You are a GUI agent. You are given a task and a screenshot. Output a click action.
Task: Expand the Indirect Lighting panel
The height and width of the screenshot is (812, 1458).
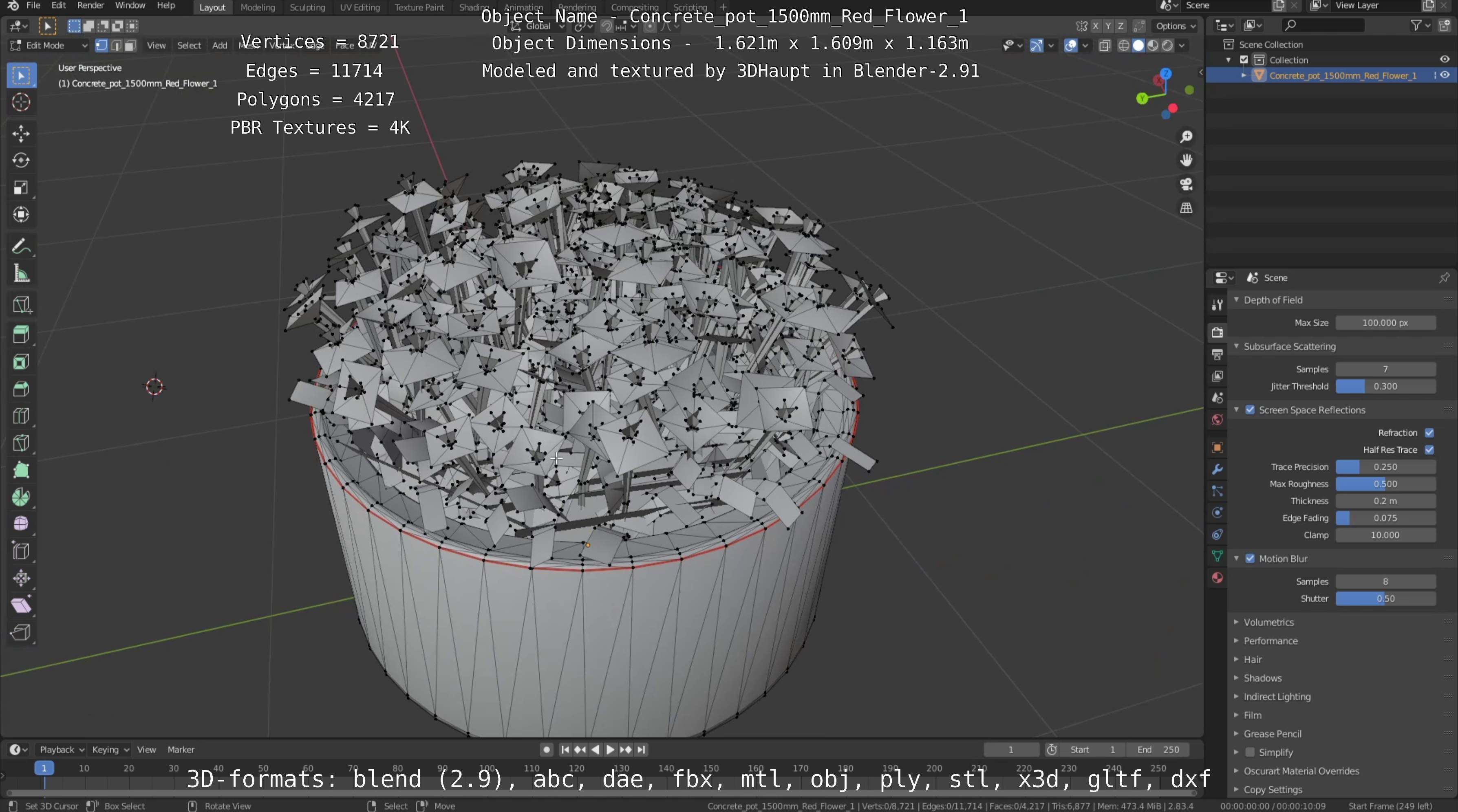1237,697
